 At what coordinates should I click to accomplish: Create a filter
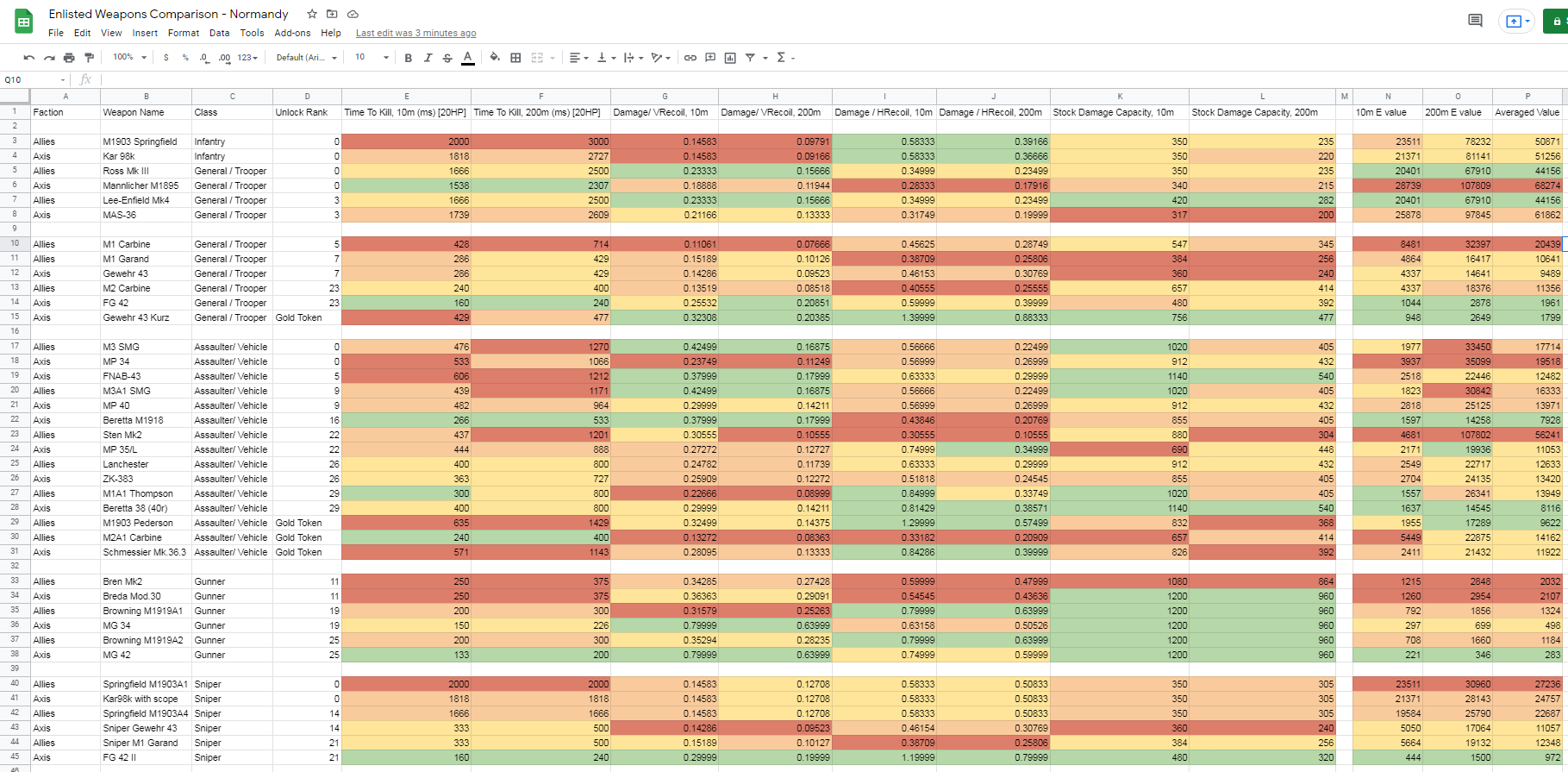point(750,58)
